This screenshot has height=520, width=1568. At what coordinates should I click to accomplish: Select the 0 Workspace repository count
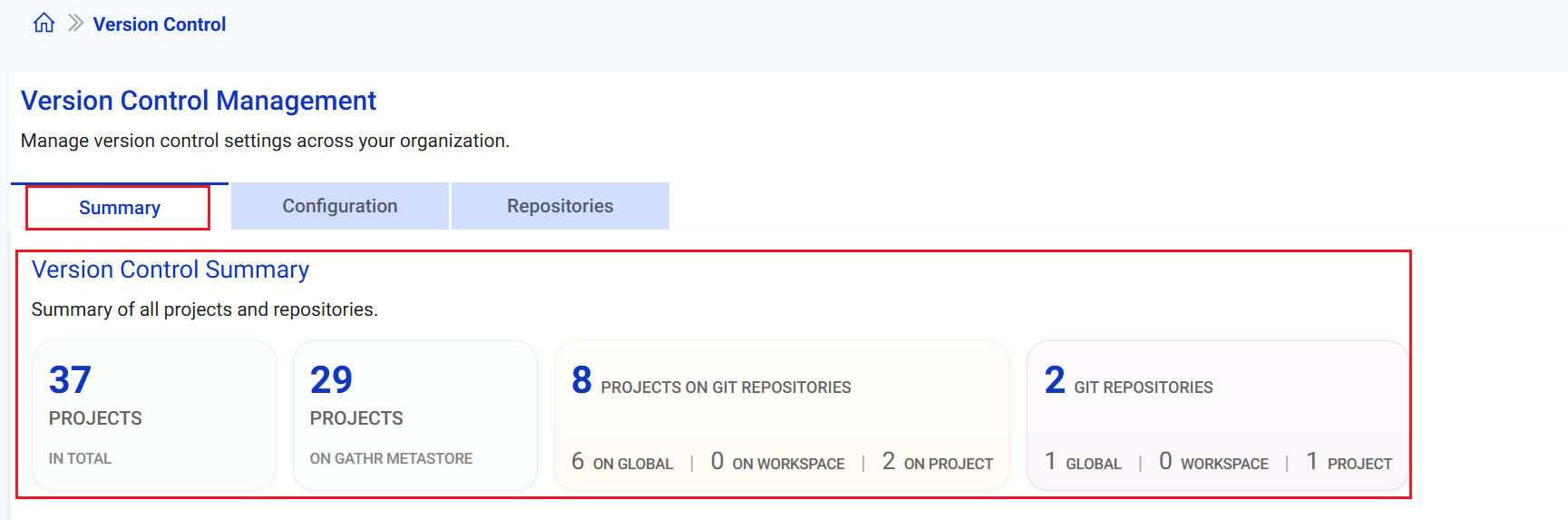1213,463
